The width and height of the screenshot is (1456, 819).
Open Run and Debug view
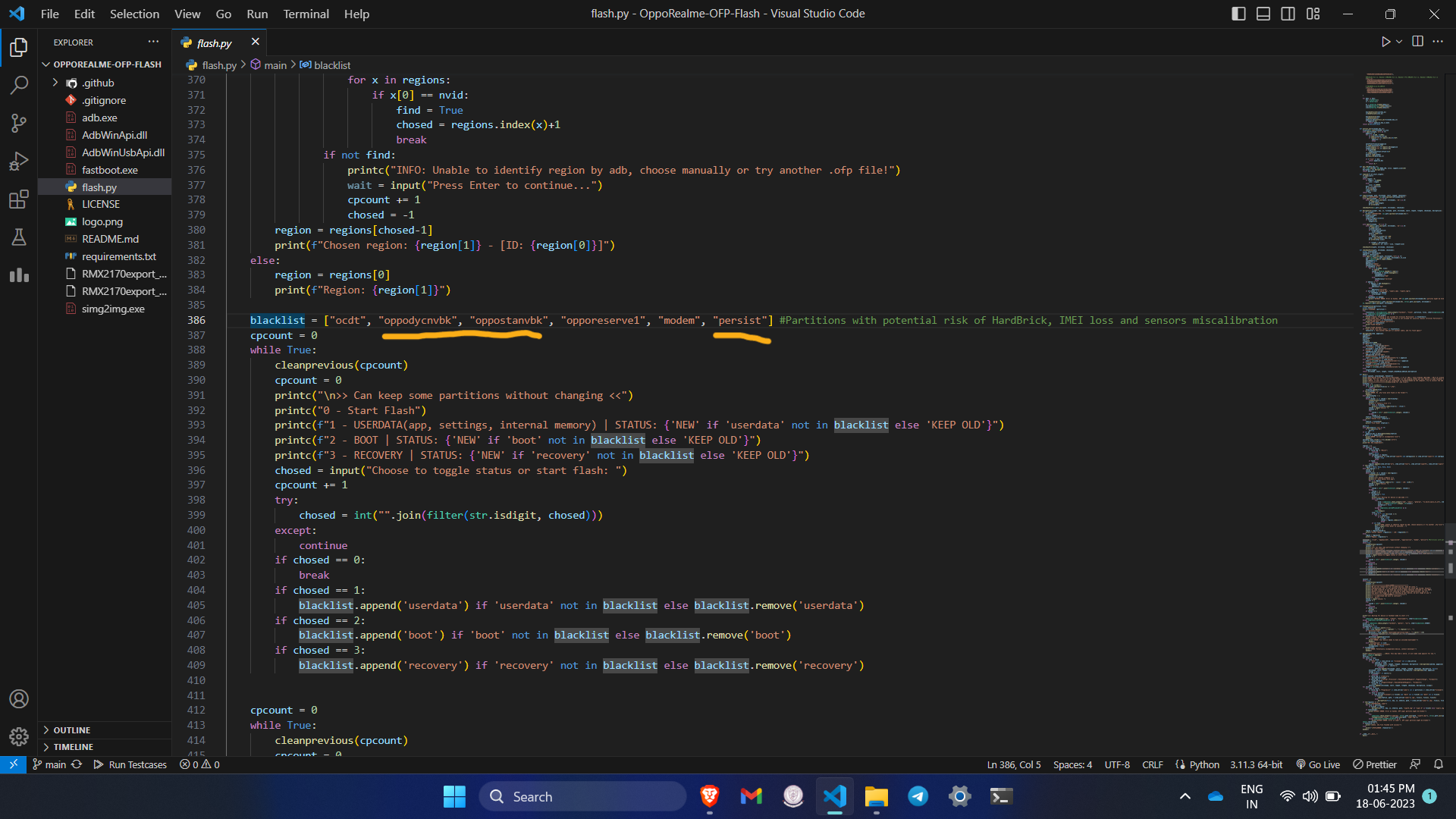(19, 162)
